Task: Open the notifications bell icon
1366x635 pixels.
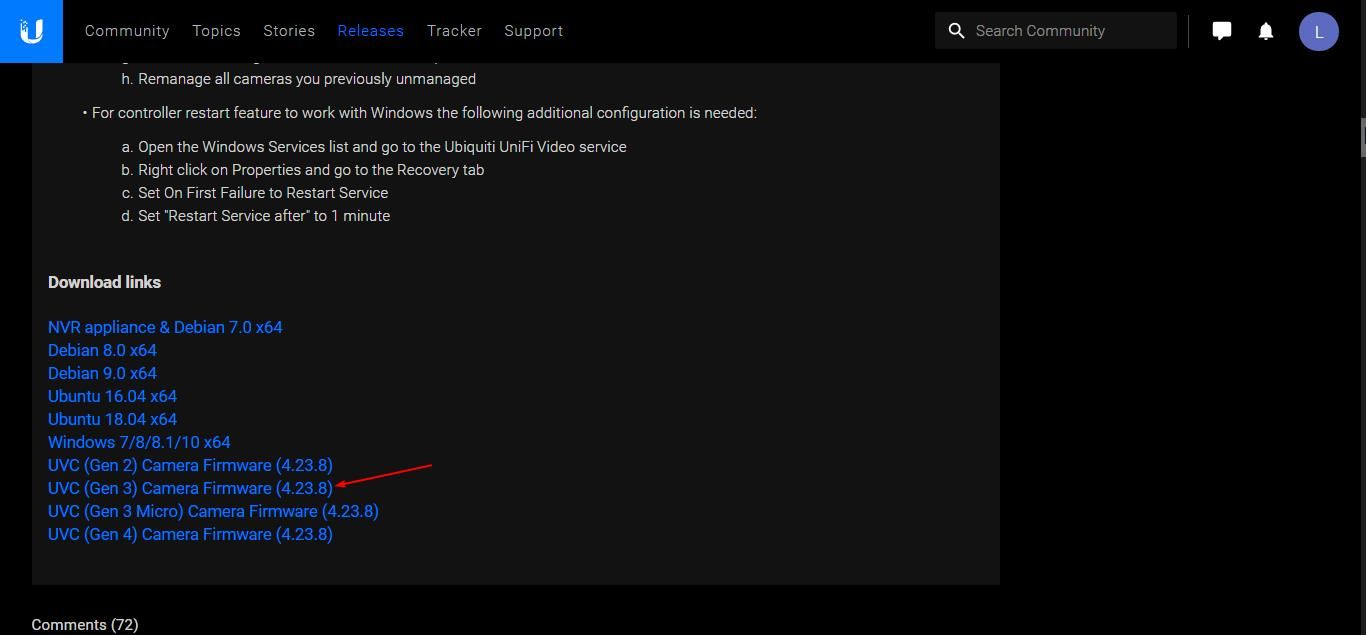Action: pyautogui.click(x=1265, y=31)
